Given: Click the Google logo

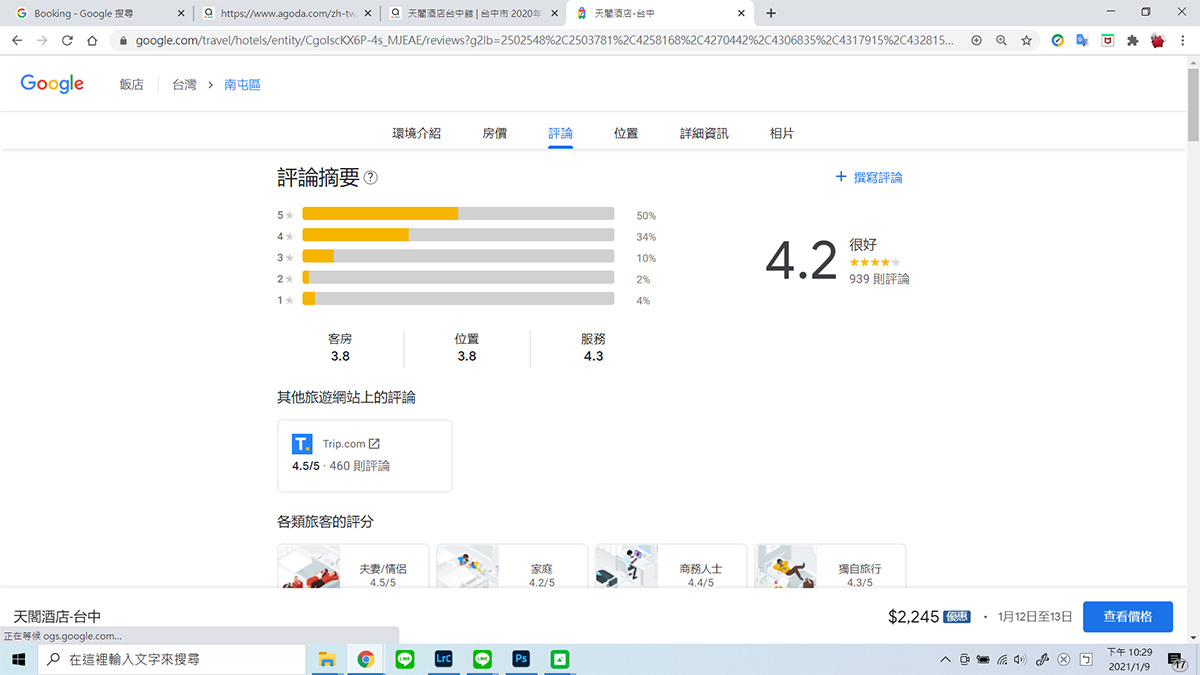Looking at the screenshot, I should pos(52,84).
